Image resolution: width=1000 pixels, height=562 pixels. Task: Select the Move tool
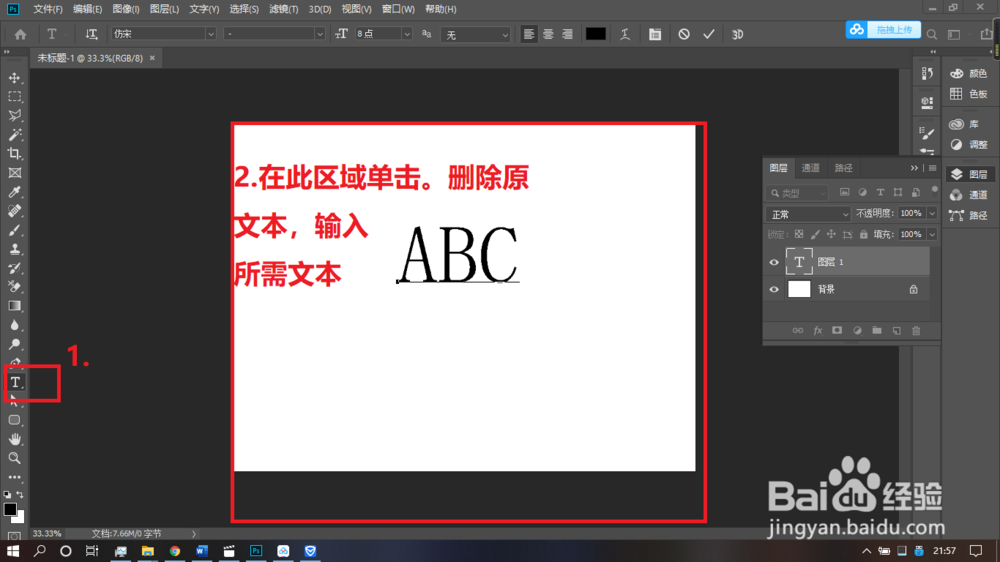click(x=14, y=78)
